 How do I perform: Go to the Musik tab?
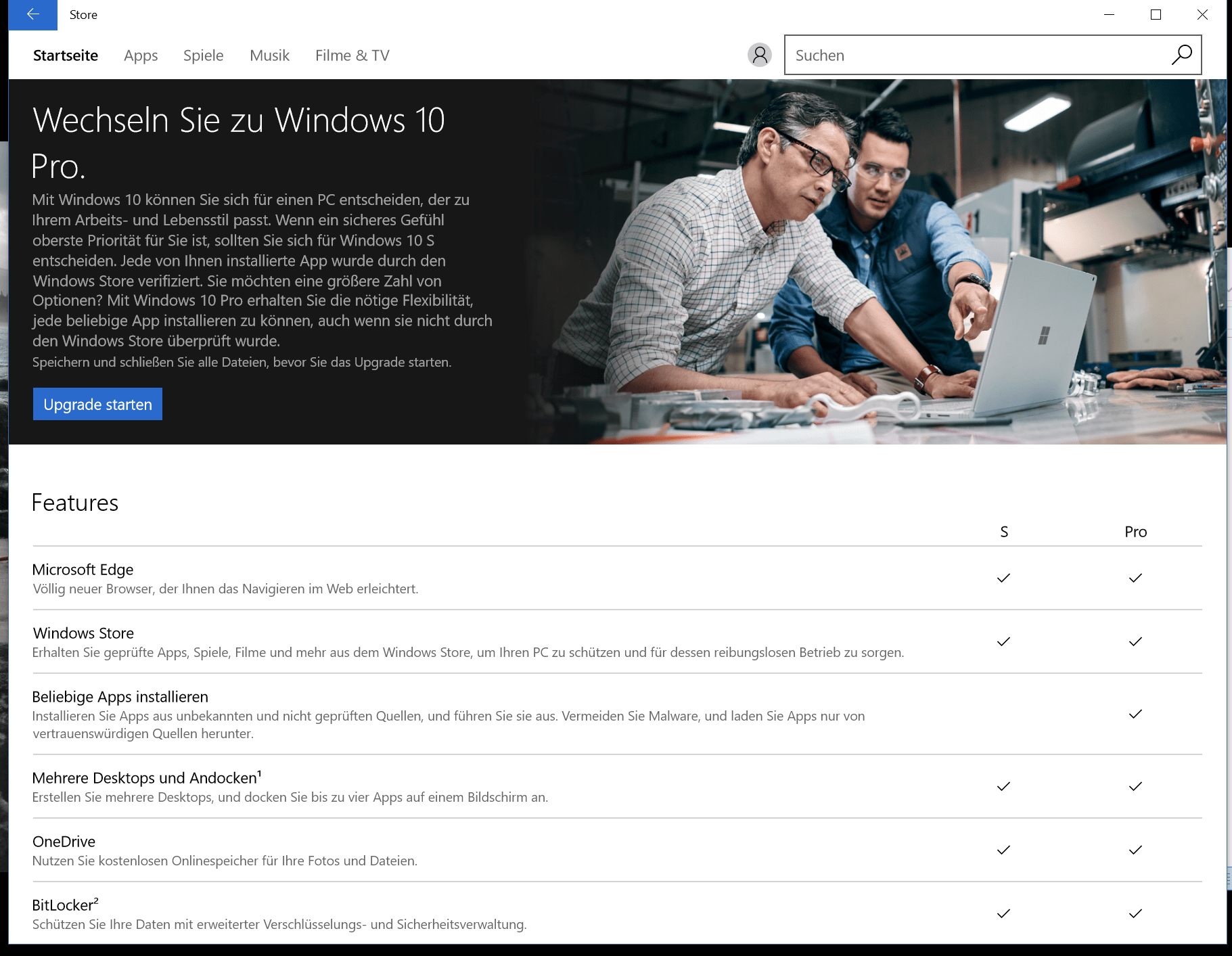[x=269, y=55]
